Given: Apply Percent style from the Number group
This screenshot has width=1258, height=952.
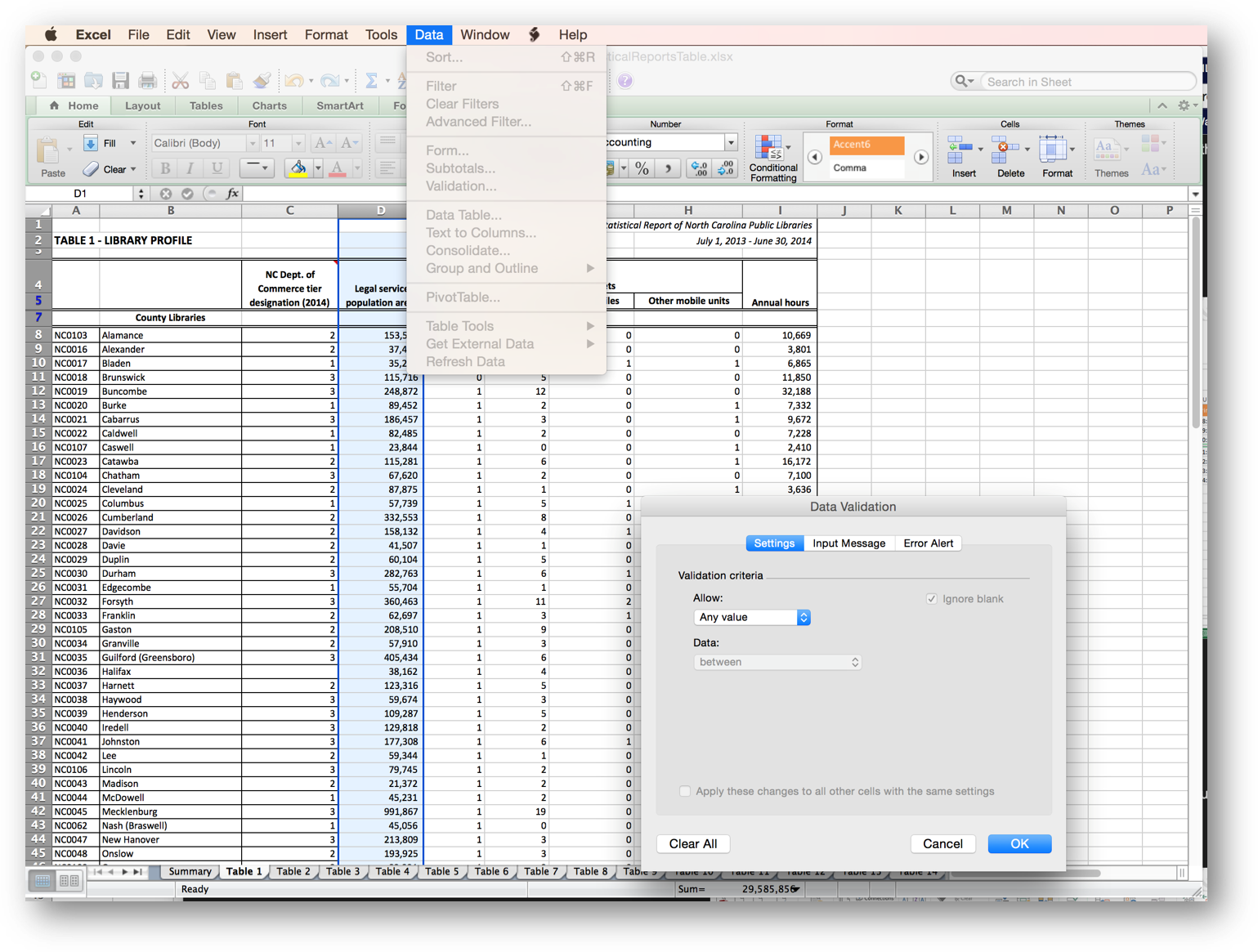Looking at the screenshot, I should point(642,168).
